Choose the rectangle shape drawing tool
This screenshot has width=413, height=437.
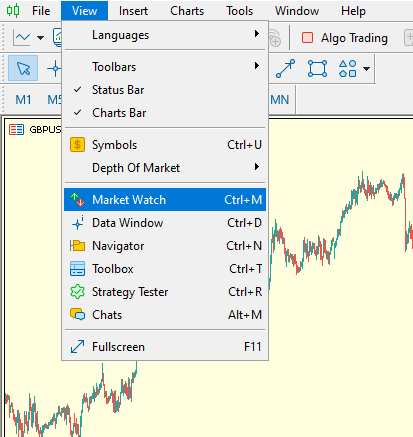pyautogui.click(x=317, y=68)
